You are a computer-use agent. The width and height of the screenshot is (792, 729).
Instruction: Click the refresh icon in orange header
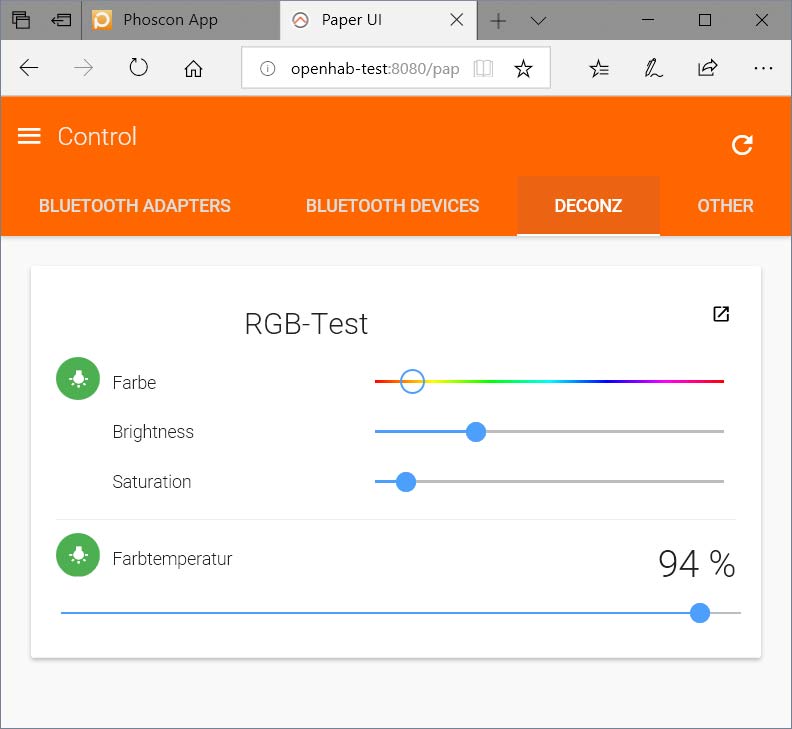click(x=741, y=146)
